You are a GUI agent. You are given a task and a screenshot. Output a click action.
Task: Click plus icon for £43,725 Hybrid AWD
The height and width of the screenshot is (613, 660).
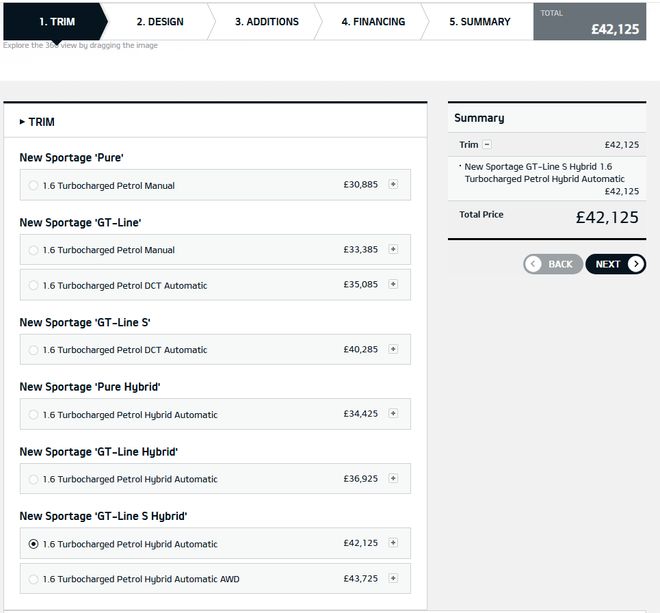[x=393, y=578]
